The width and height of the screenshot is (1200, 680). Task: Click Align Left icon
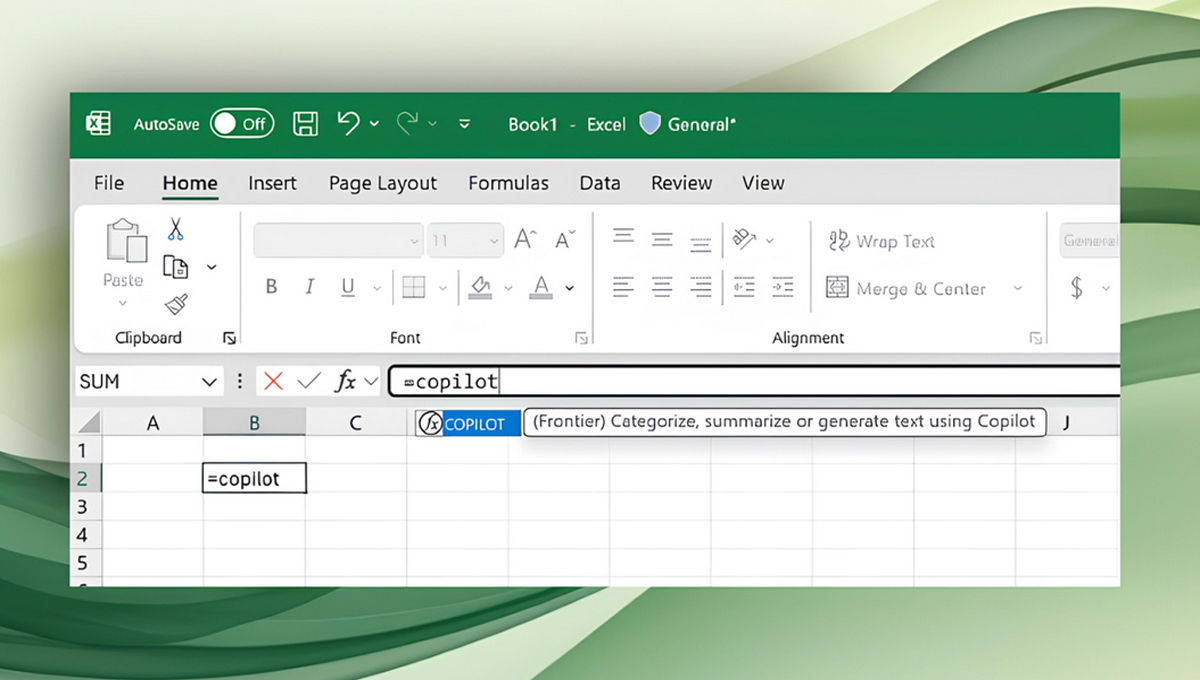(623, 287)
